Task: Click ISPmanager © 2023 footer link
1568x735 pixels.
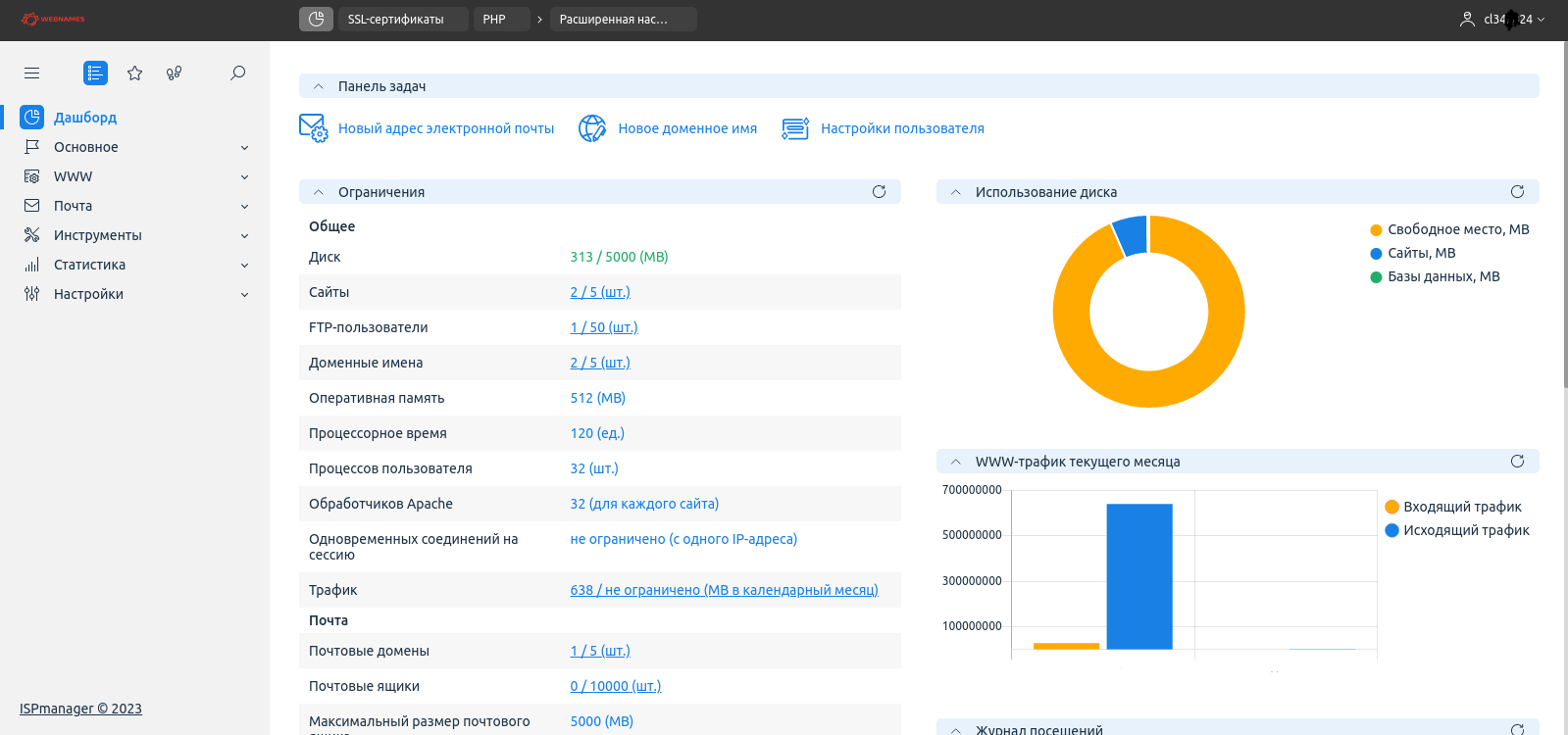Action: (x=80, y=709)
